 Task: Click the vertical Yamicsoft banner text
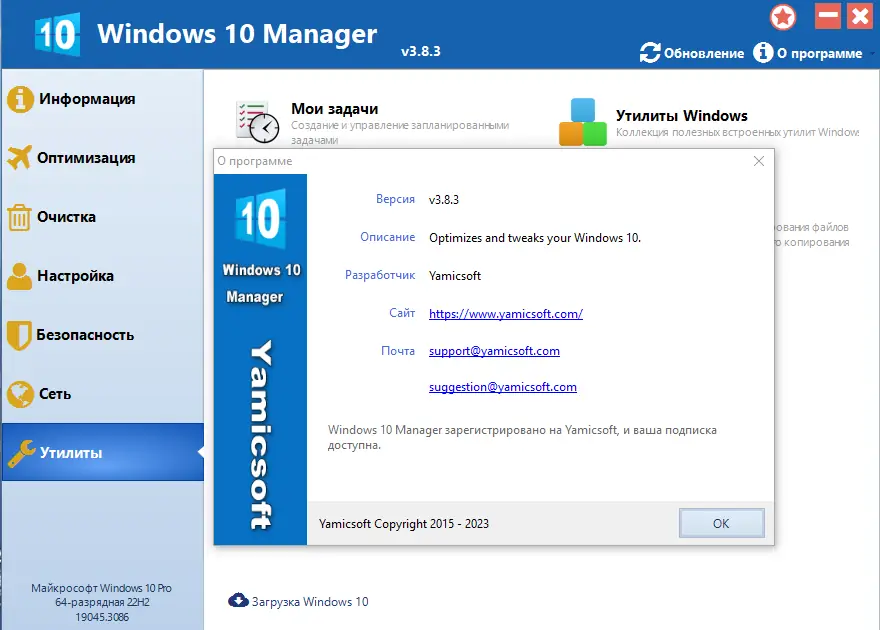pos(261,435)
